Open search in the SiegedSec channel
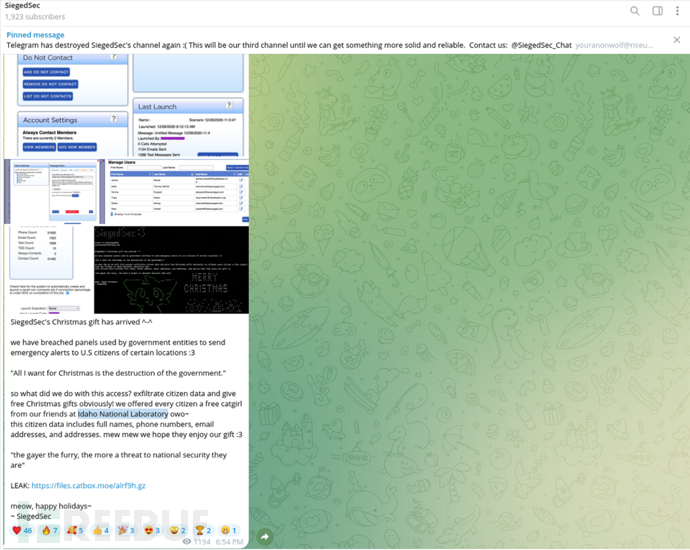This screenshot has height=550, width=690. point(635,11)
